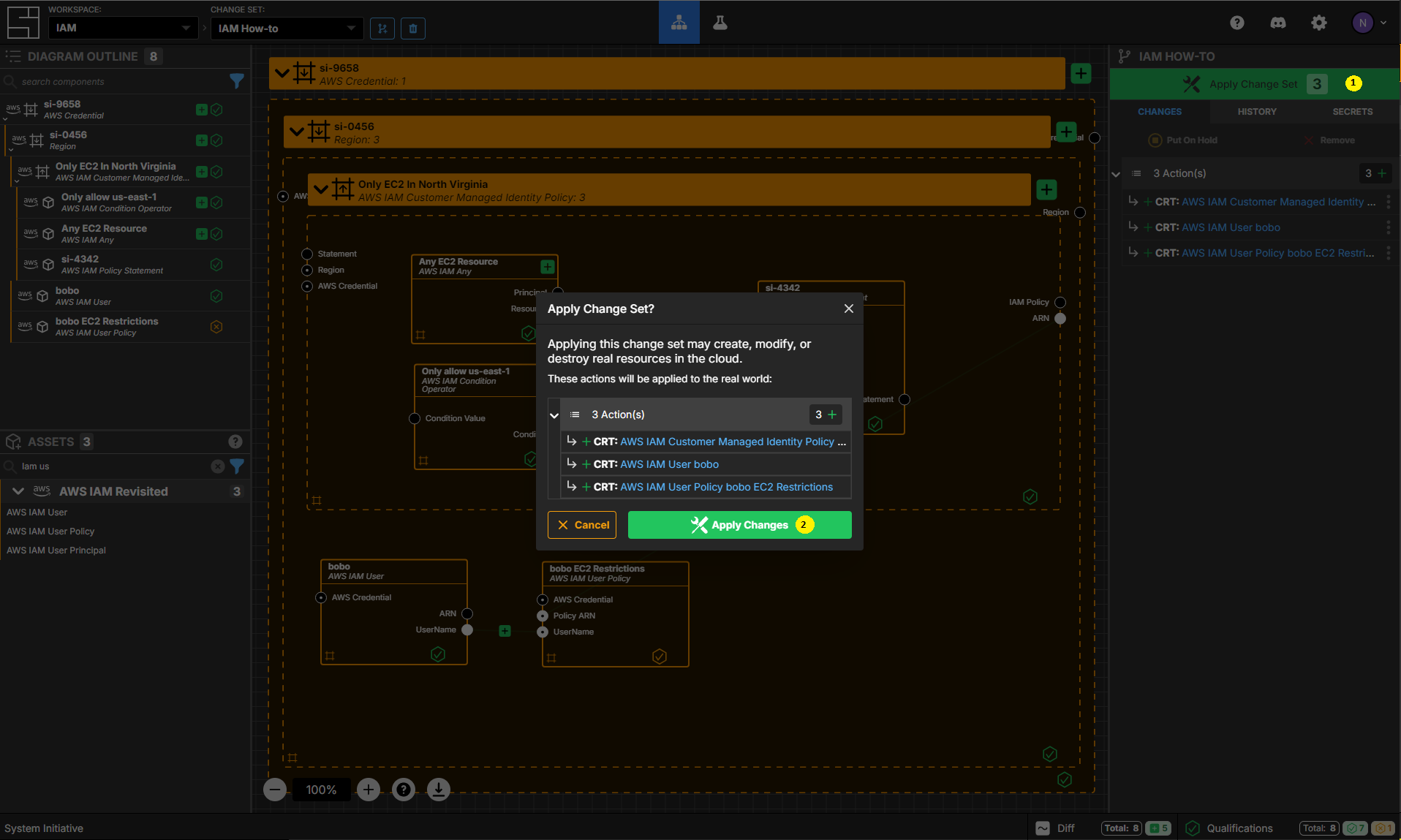
Task: Click the Remove action option
Action: [1330, 140]
